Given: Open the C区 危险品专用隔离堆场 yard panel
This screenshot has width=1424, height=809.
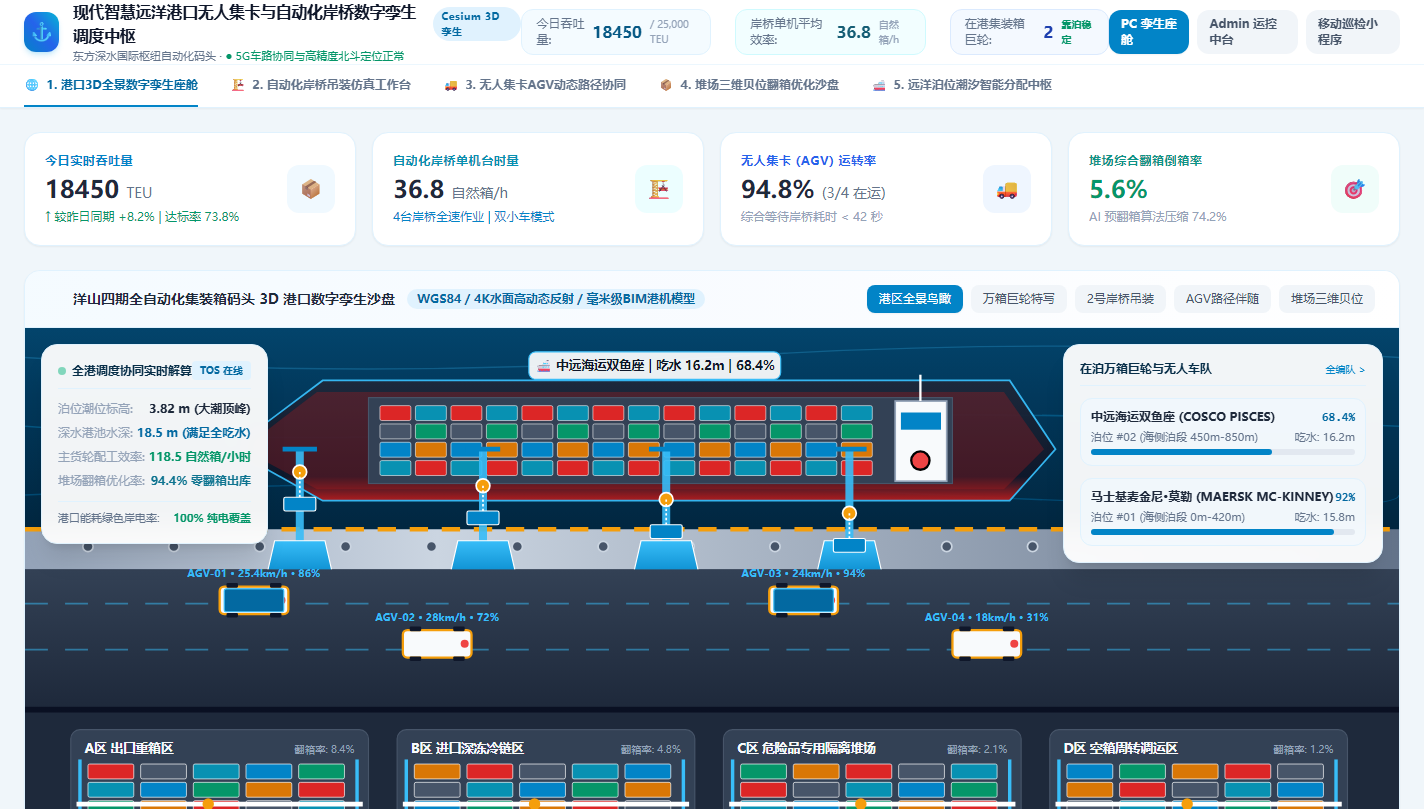Looking at the screenshot, I should 872,769.
